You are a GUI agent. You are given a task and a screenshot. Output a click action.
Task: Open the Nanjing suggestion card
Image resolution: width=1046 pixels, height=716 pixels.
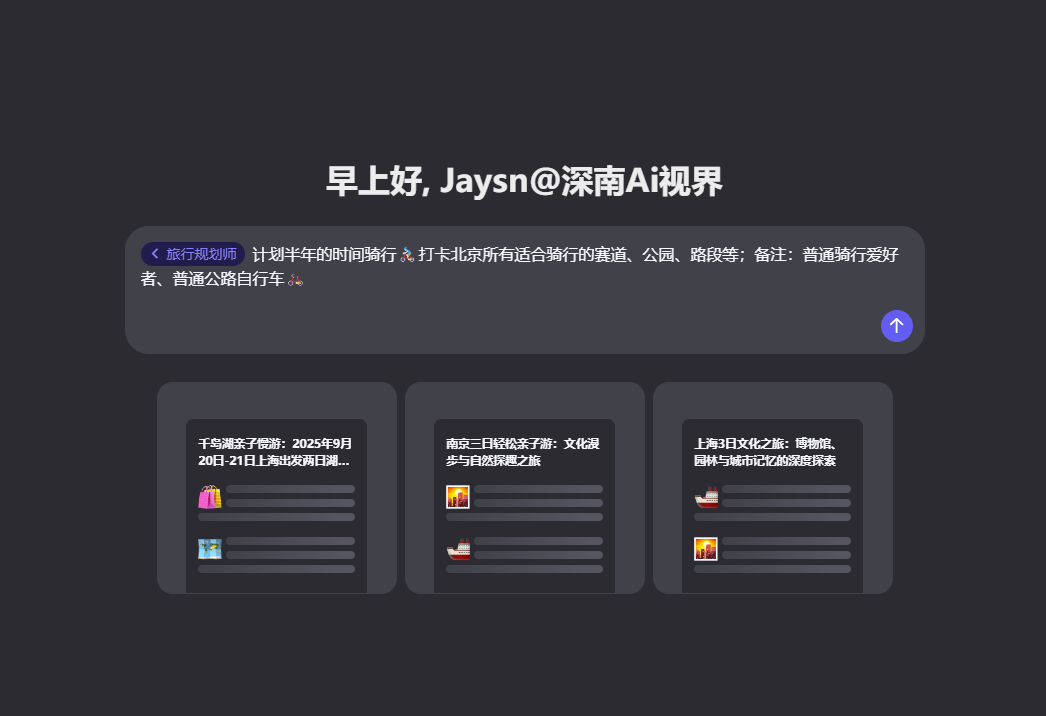coord(524,488)
